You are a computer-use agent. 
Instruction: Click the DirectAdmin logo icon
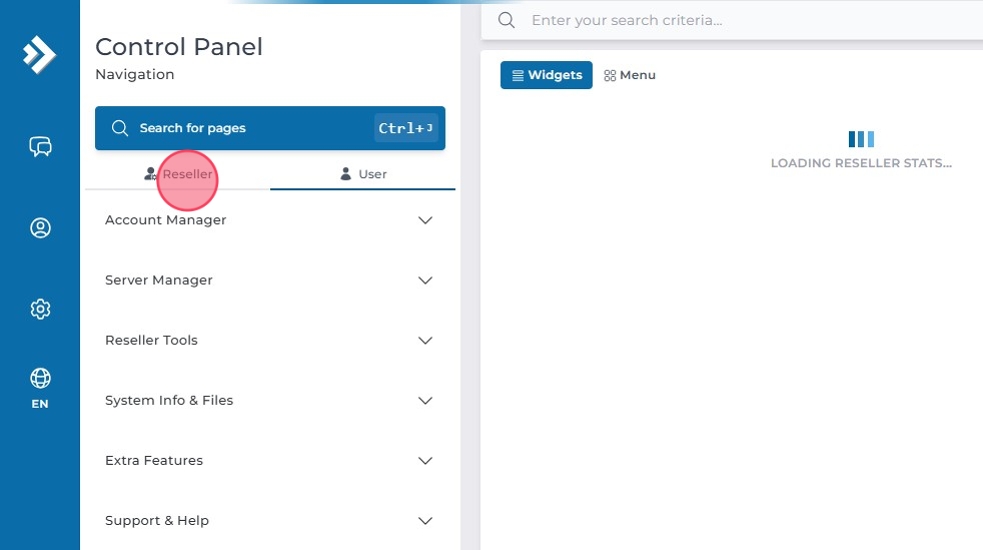coord(40,54)
